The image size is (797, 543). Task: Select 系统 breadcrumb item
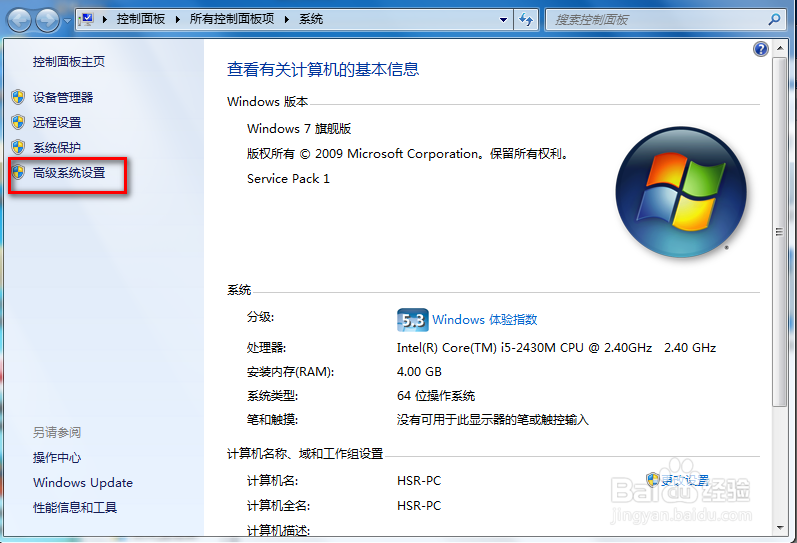(311, 19)
